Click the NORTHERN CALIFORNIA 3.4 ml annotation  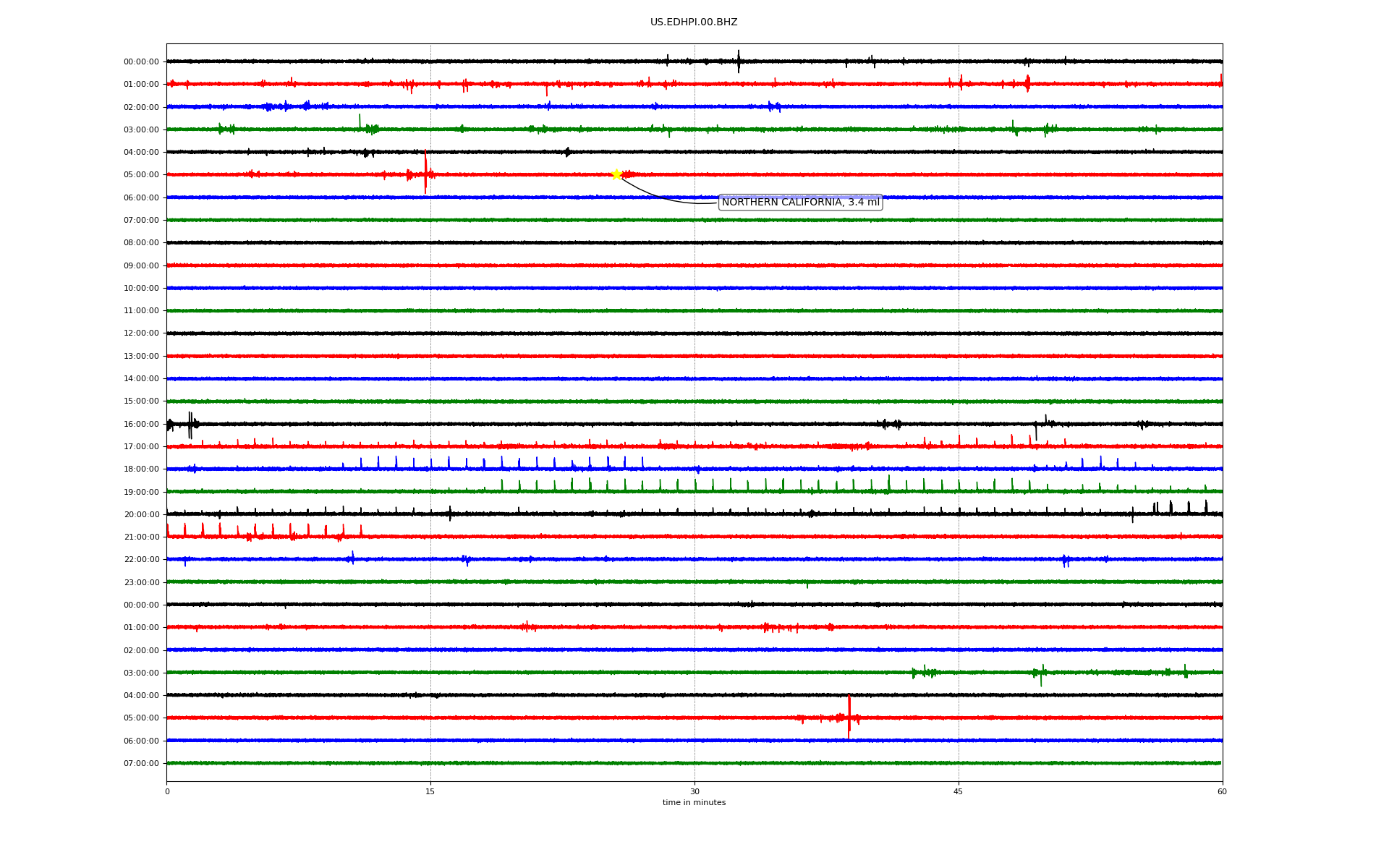[800, 203]
